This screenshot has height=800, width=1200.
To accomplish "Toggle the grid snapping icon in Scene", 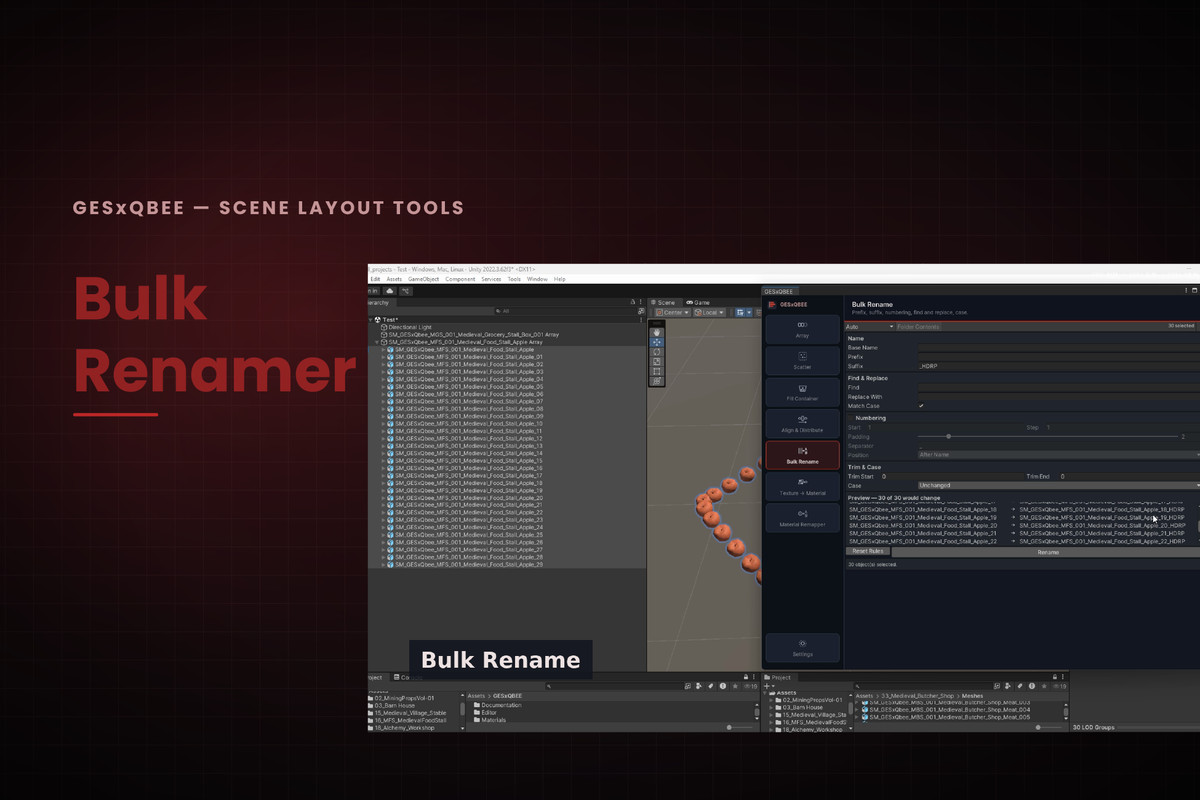I will [742, 312].
